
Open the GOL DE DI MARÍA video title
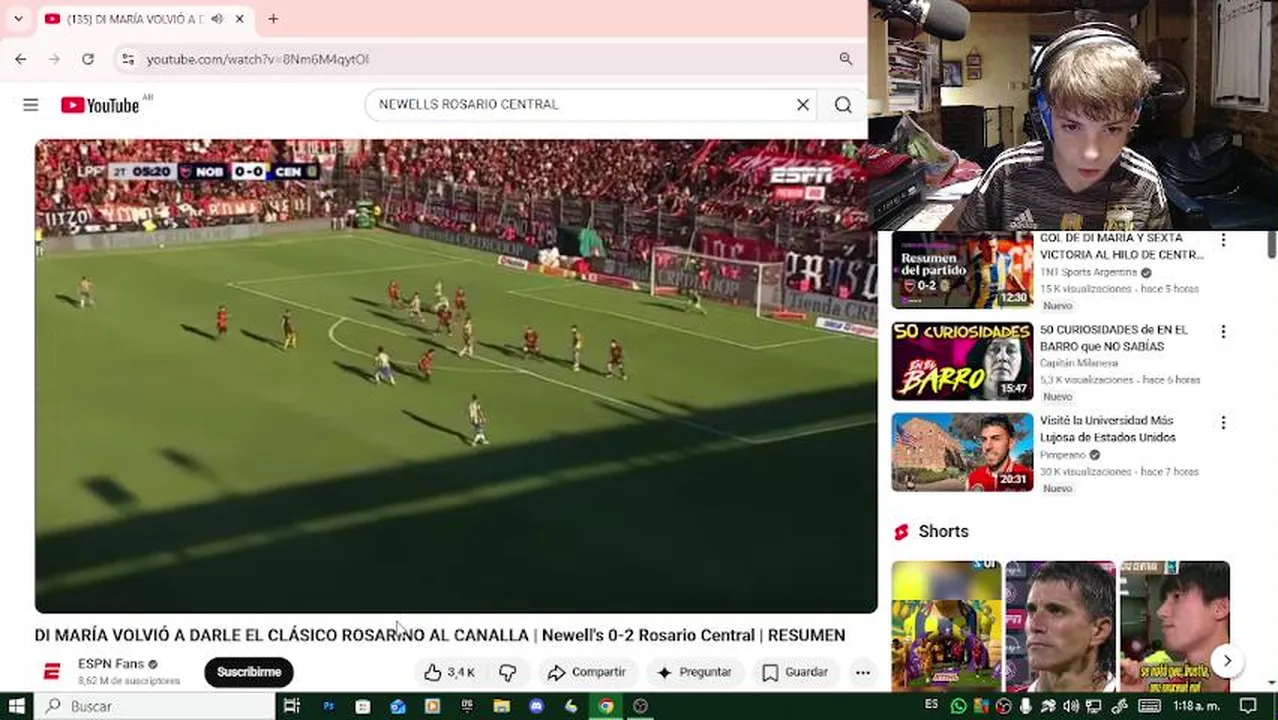[x=1122, y=246]
